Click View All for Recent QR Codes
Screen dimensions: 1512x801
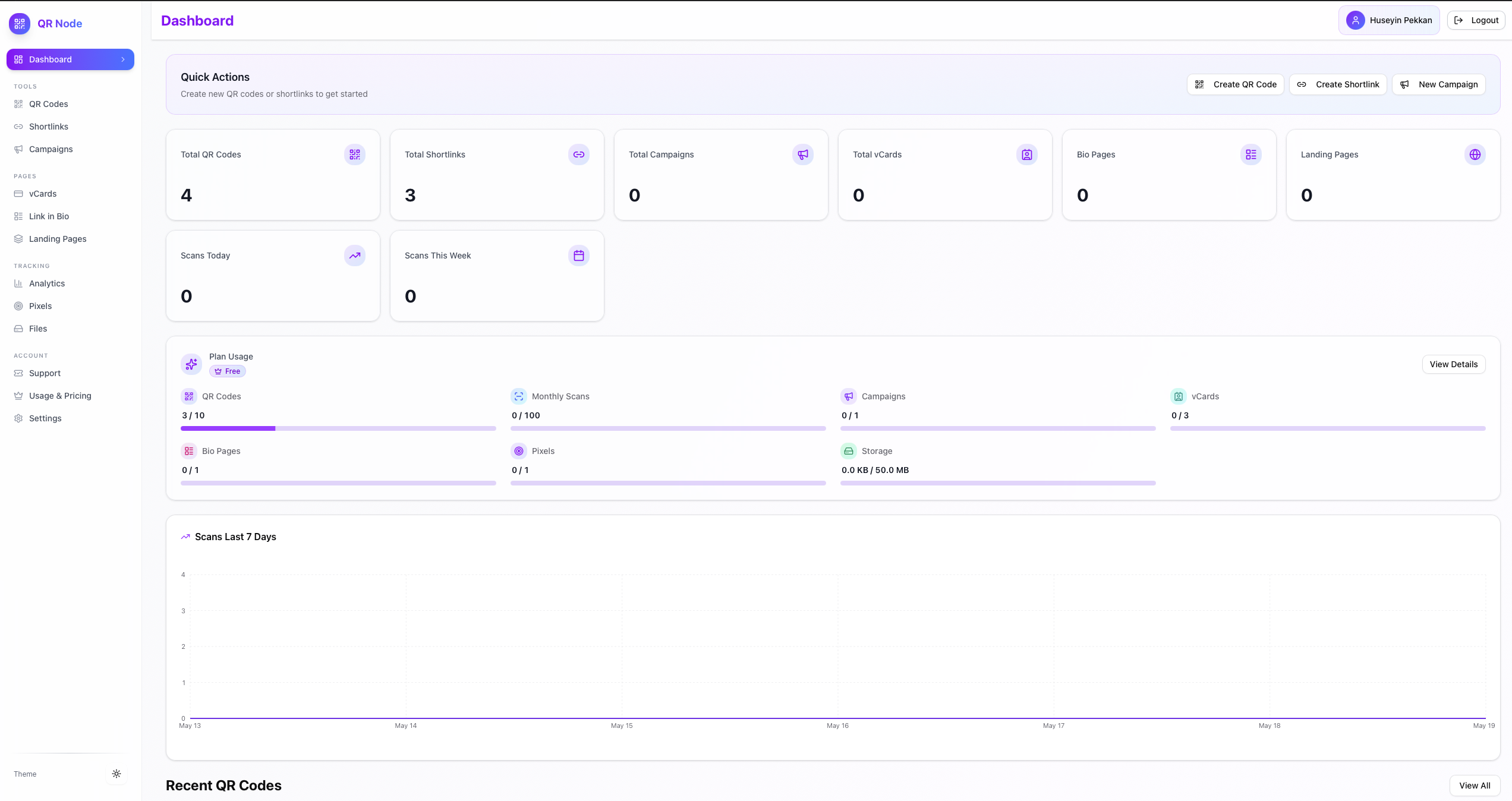pos(1475,786)
